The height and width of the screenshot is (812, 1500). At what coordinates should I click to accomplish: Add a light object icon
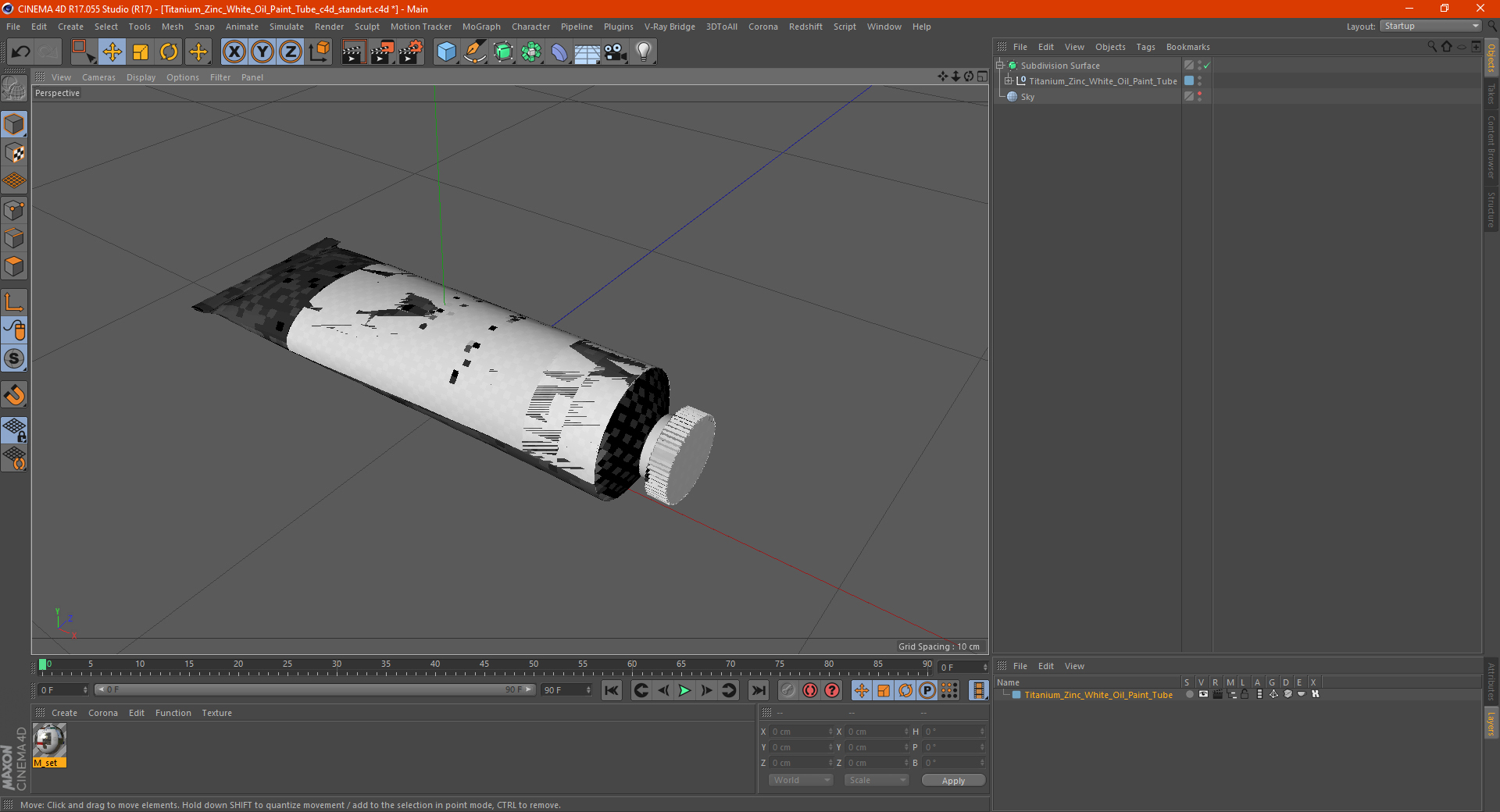pos(643,52)
